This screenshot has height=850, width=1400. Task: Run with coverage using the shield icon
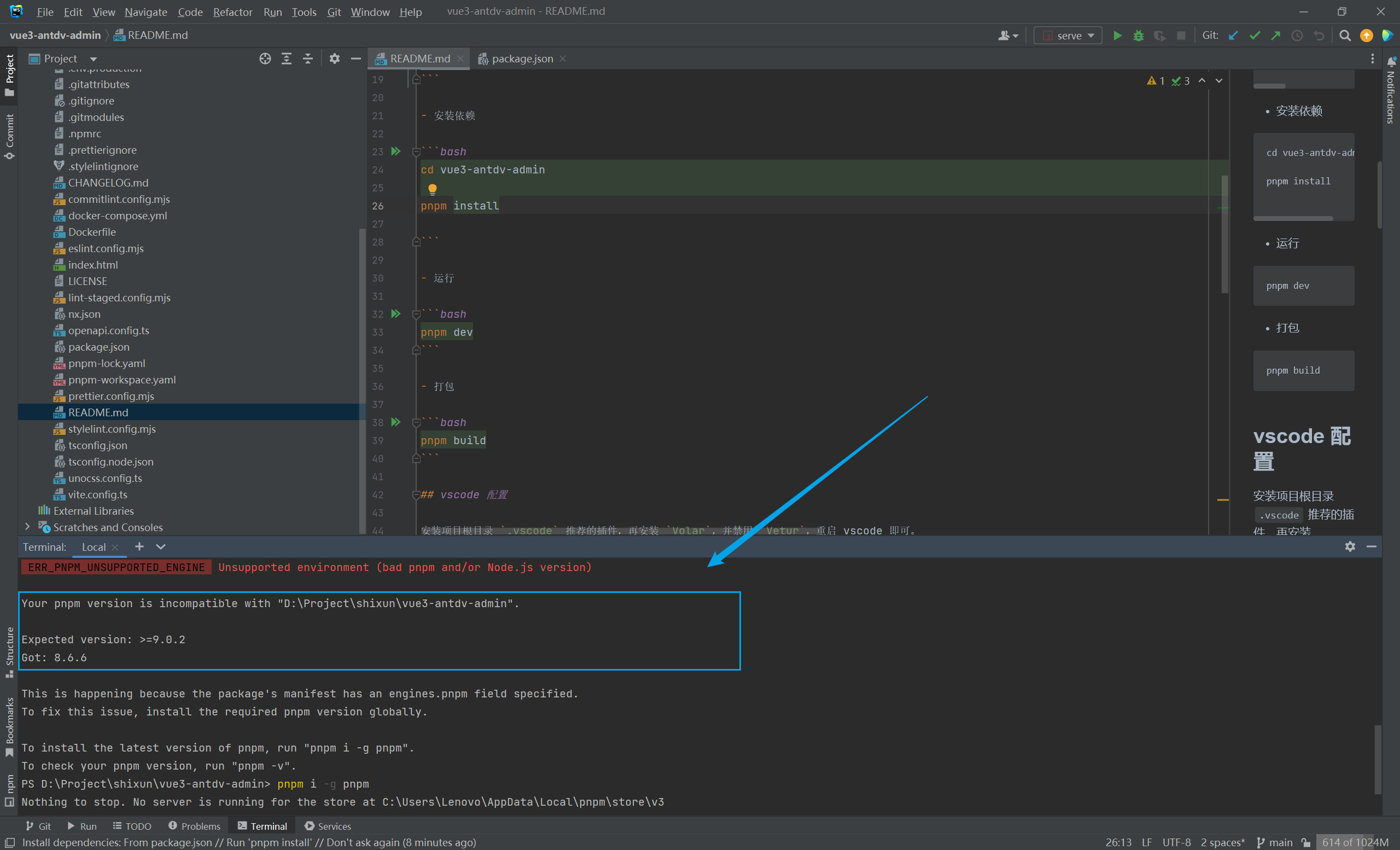coord(1160,35)
